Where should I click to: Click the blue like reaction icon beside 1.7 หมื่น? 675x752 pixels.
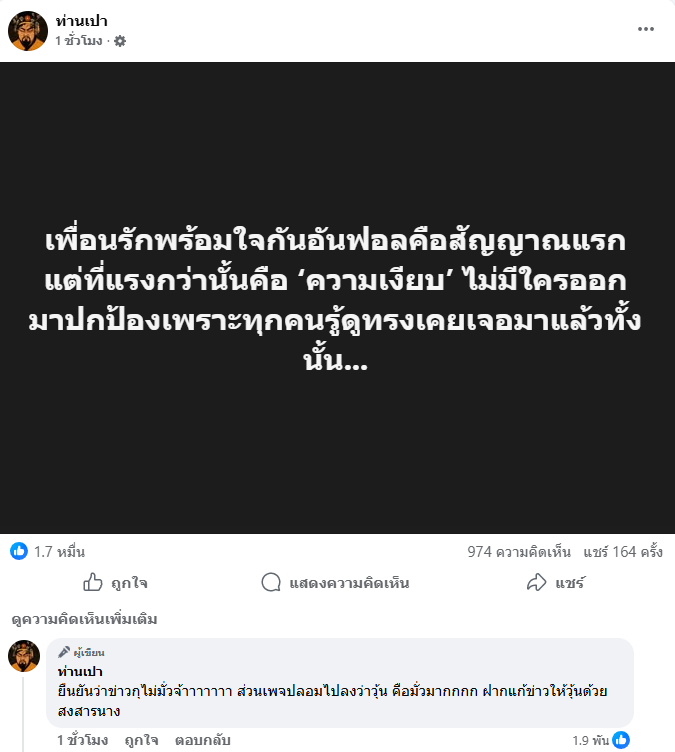pyautogui.click(x=19, y=551)
